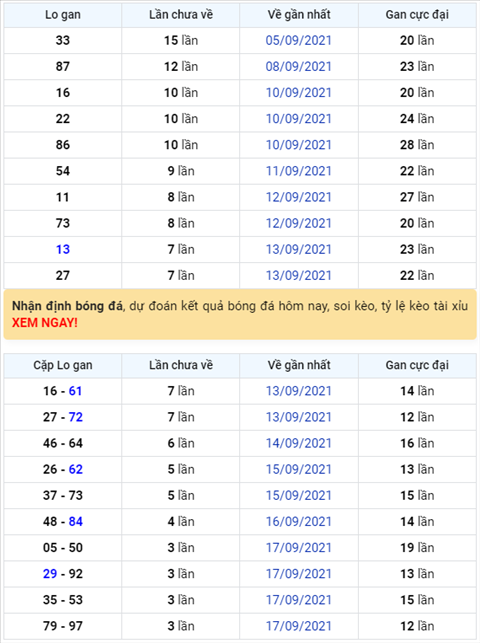
Task: Open the 11/09/2021 date link
Action: 298,171
